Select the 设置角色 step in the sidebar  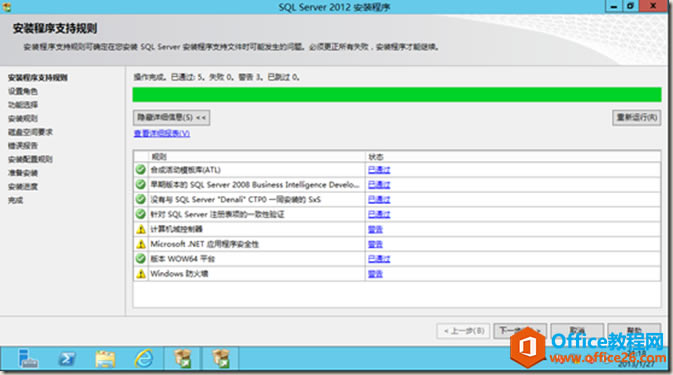[23, 91]
